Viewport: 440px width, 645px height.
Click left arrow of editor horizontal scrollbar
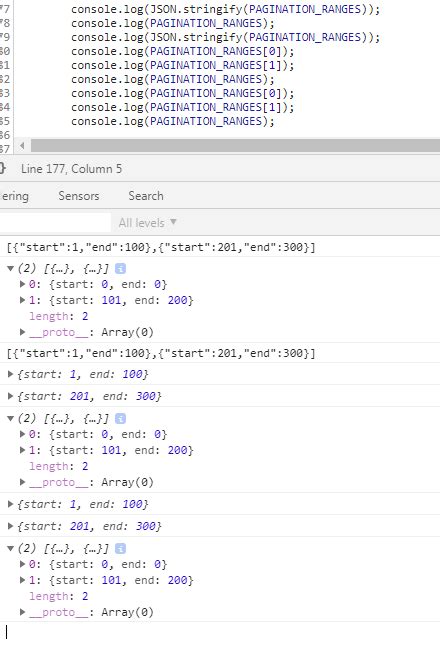(22, 145)
